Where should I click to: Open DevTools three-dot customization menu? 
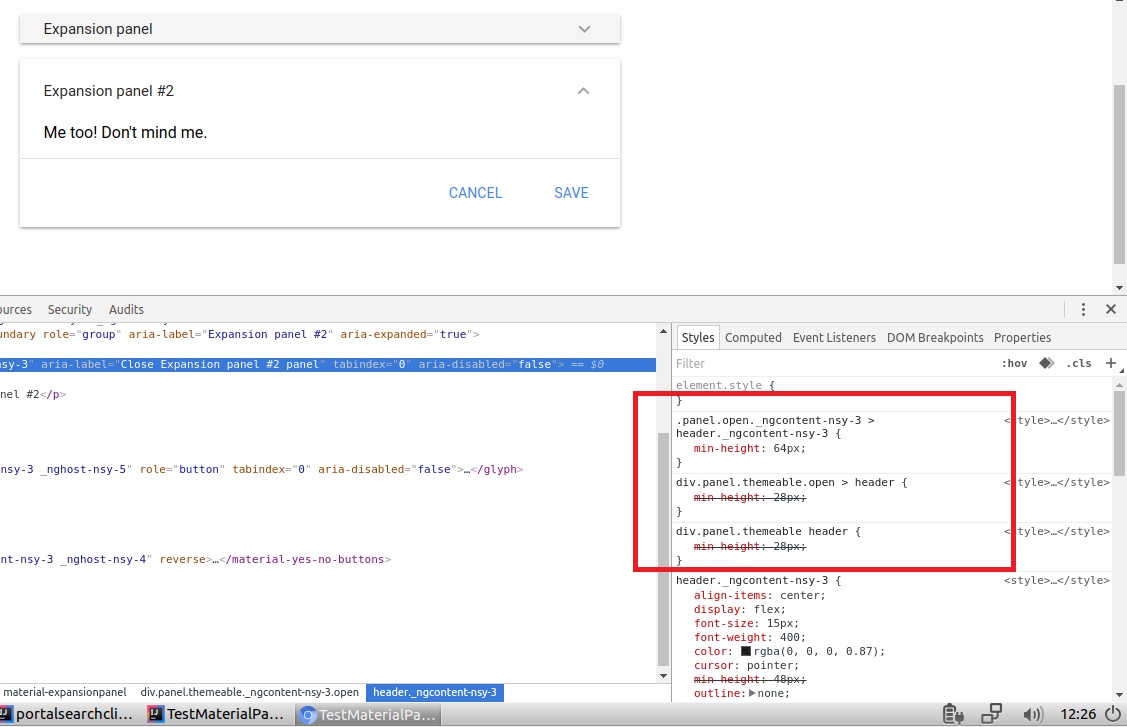click(x=1083, y=309)
